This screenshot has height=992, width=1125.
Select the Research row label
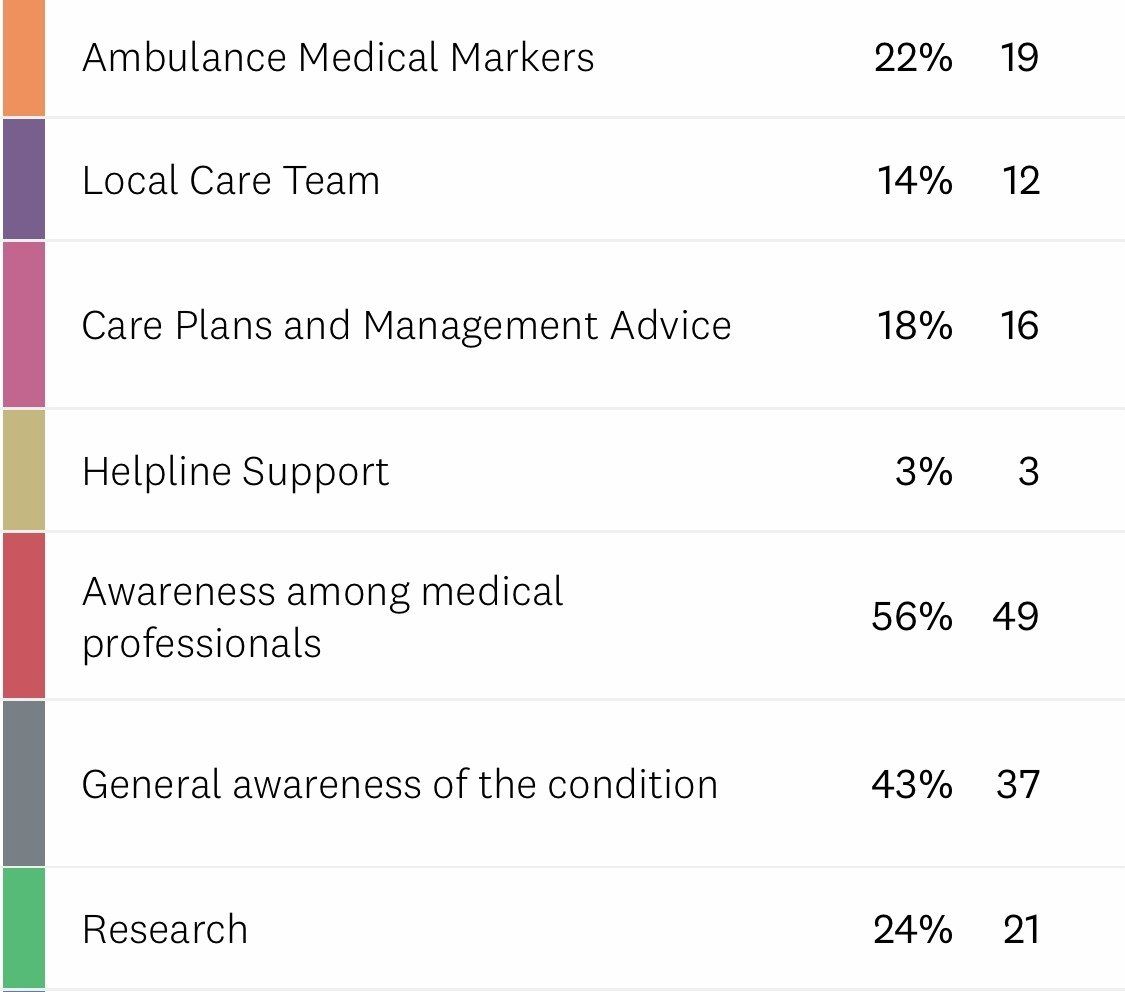click(x=165, y=929)
